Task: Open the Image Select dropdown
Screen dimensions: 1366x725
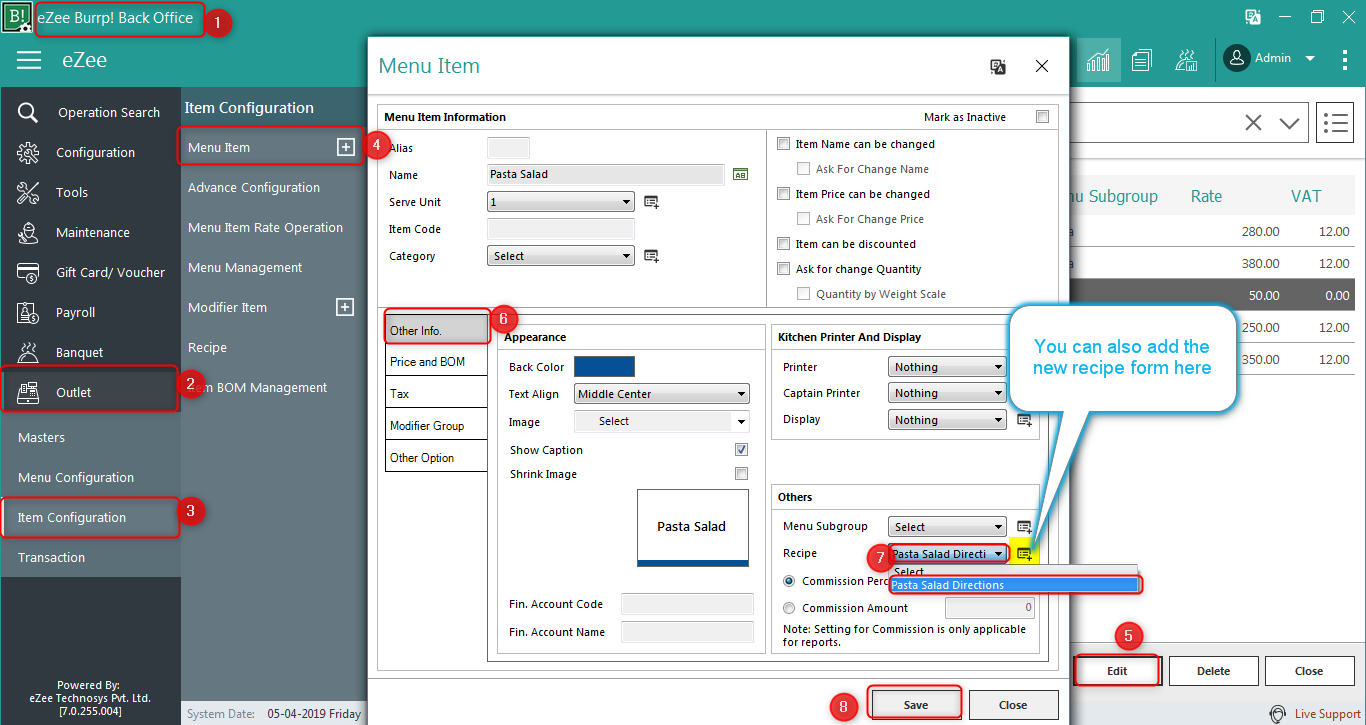Action: tap(661, 421)
